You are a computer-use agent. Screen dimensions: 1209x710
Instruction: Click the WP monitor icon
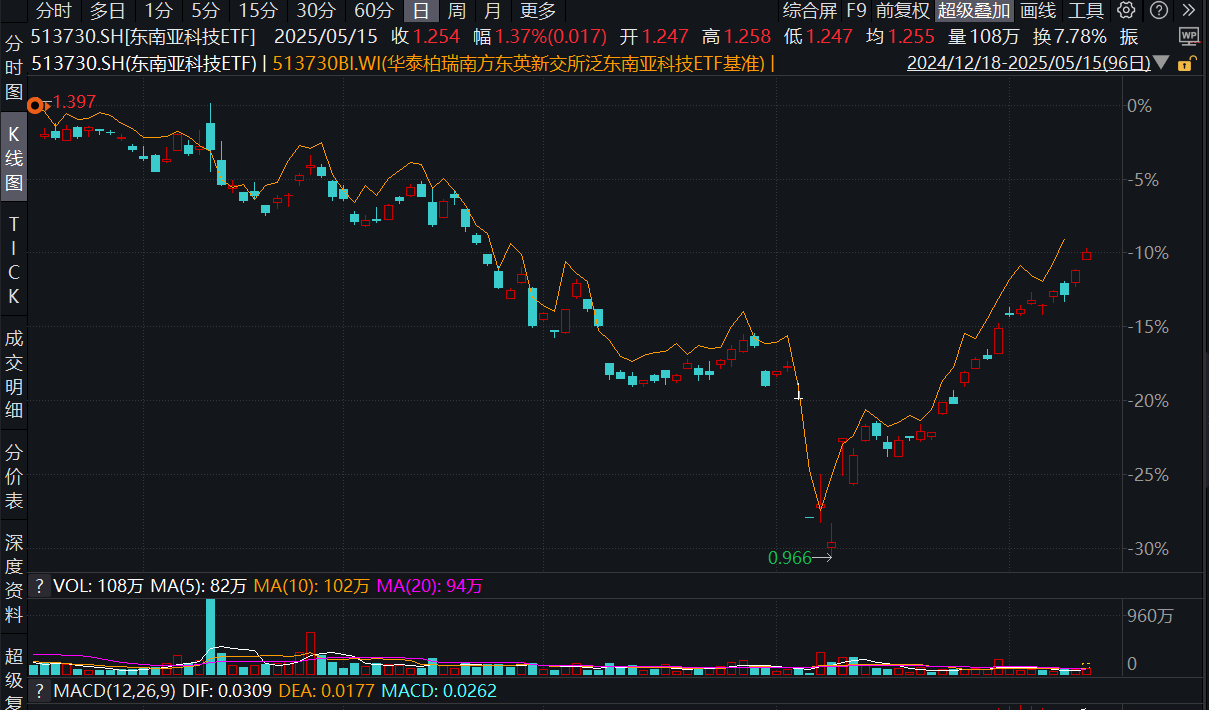(1189, 37)
